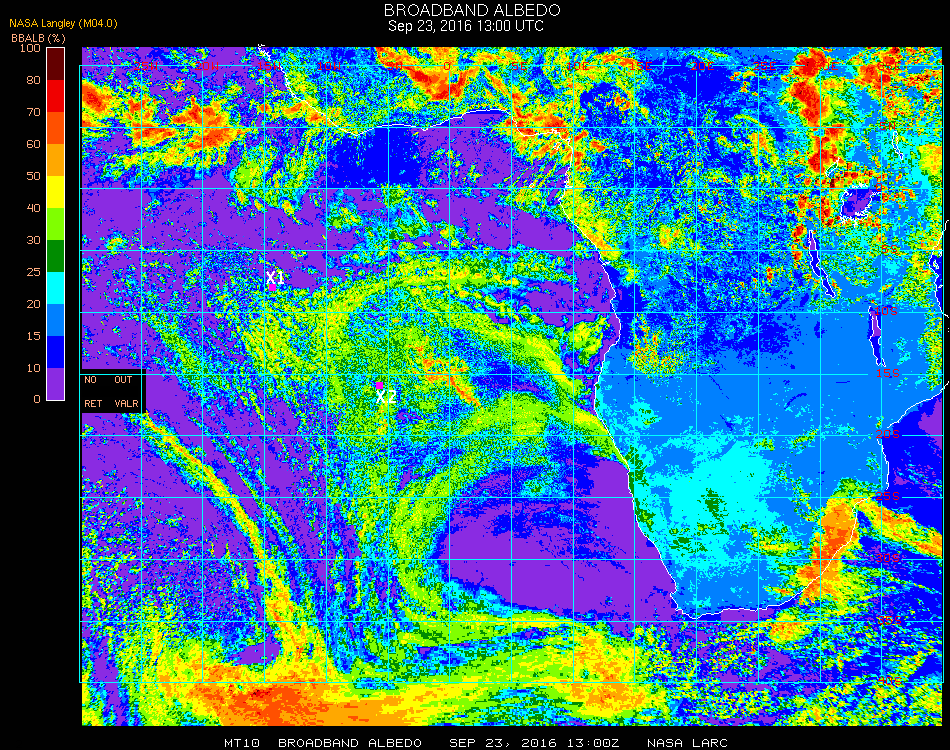Click the legend value '50'
Image resolution: width=950 pixels, height=750 pixels.
coord(33,176)
